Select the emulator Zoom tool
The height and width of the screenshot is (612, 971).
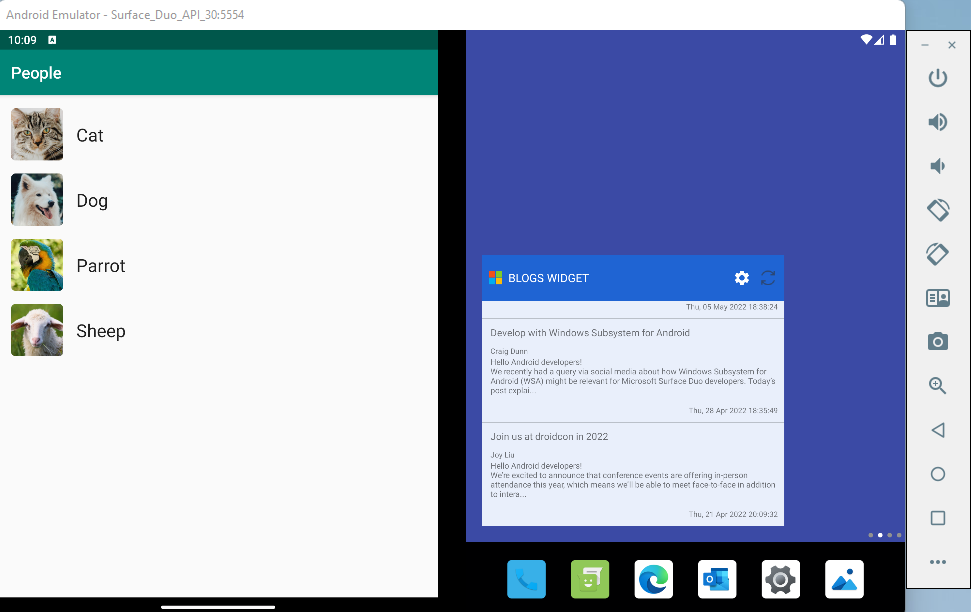click(937, 385)
